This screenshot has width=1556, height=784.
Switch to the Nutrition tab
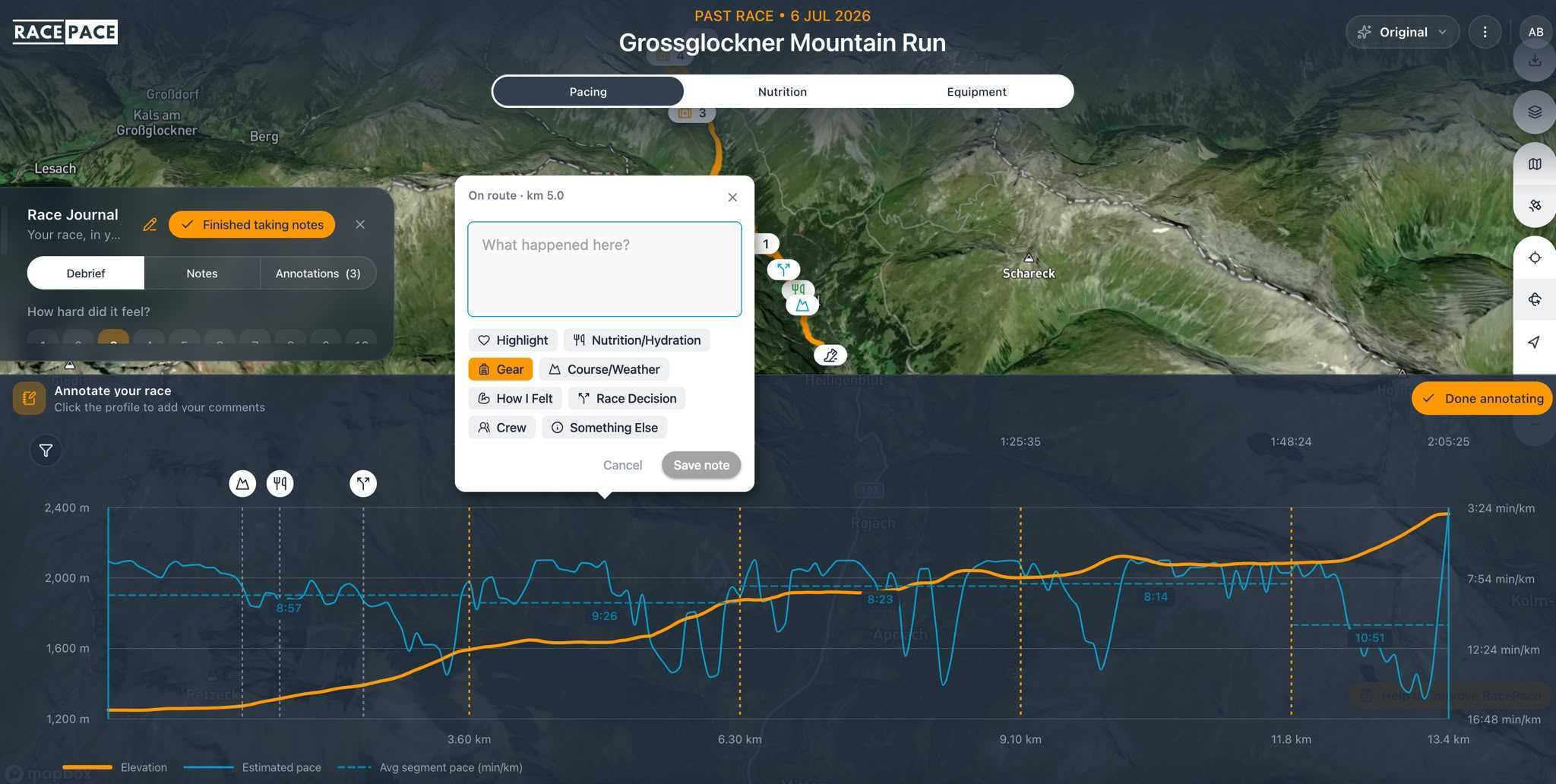(x=783, y=91)
